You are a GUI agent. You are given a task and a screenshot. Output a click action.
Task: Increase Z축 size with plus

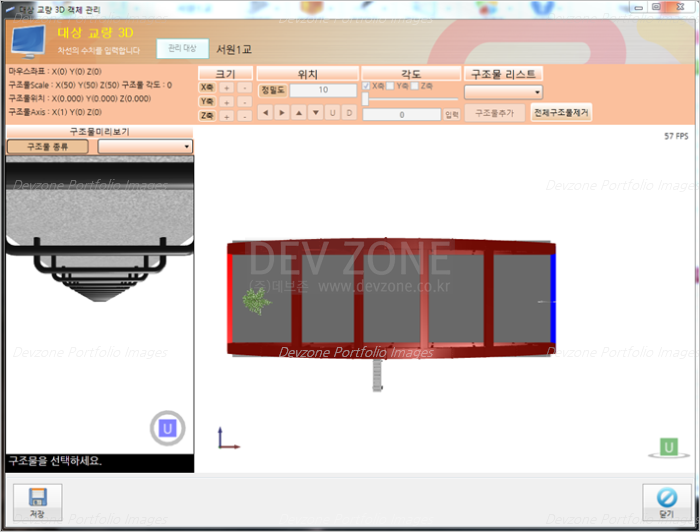click(226, 116)
